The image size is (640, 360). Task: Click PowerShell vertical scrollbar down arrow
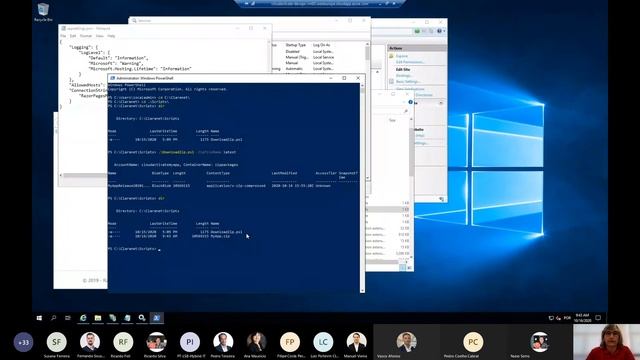362,290
